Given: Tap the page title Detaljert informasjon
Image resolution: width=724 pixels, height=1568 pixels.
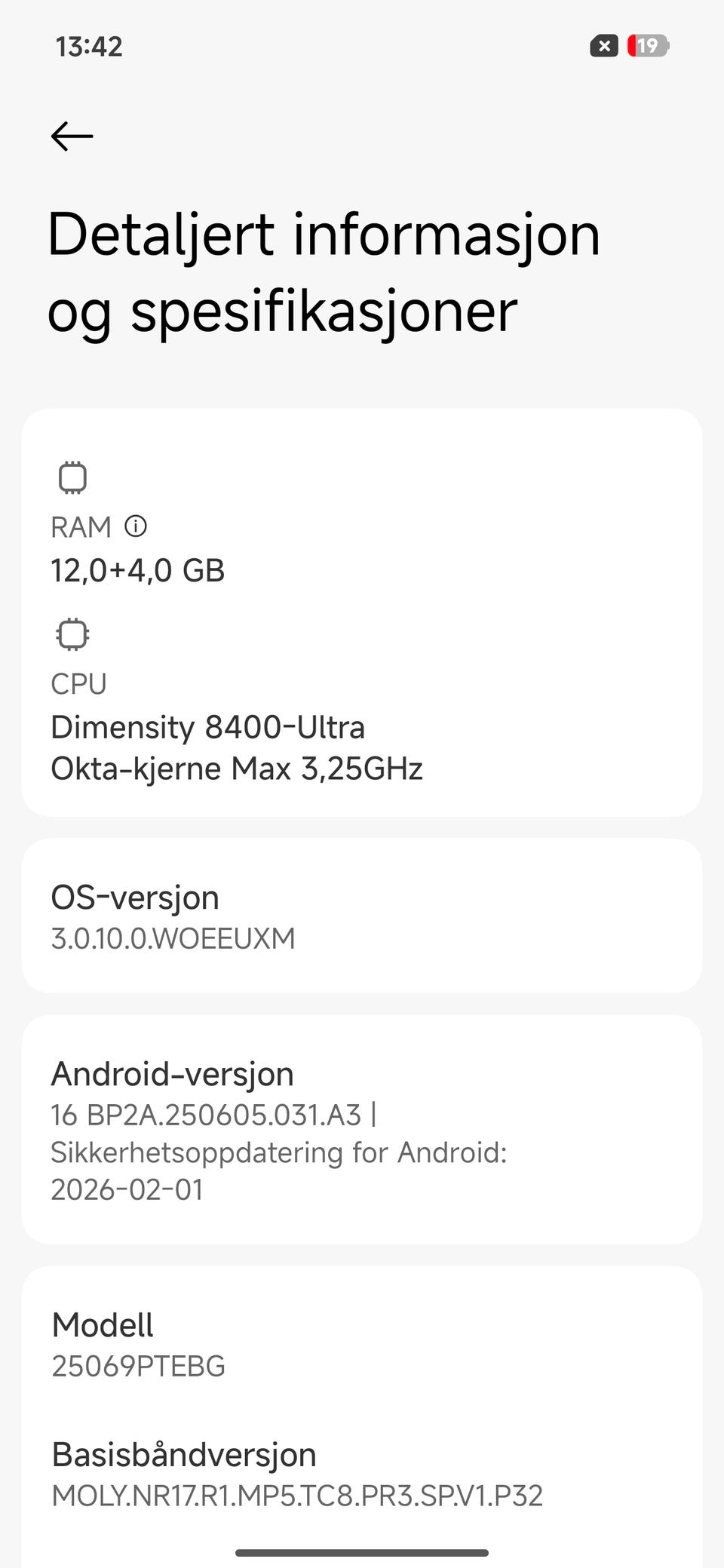Looking at the screenshot, I should (324, 235).
